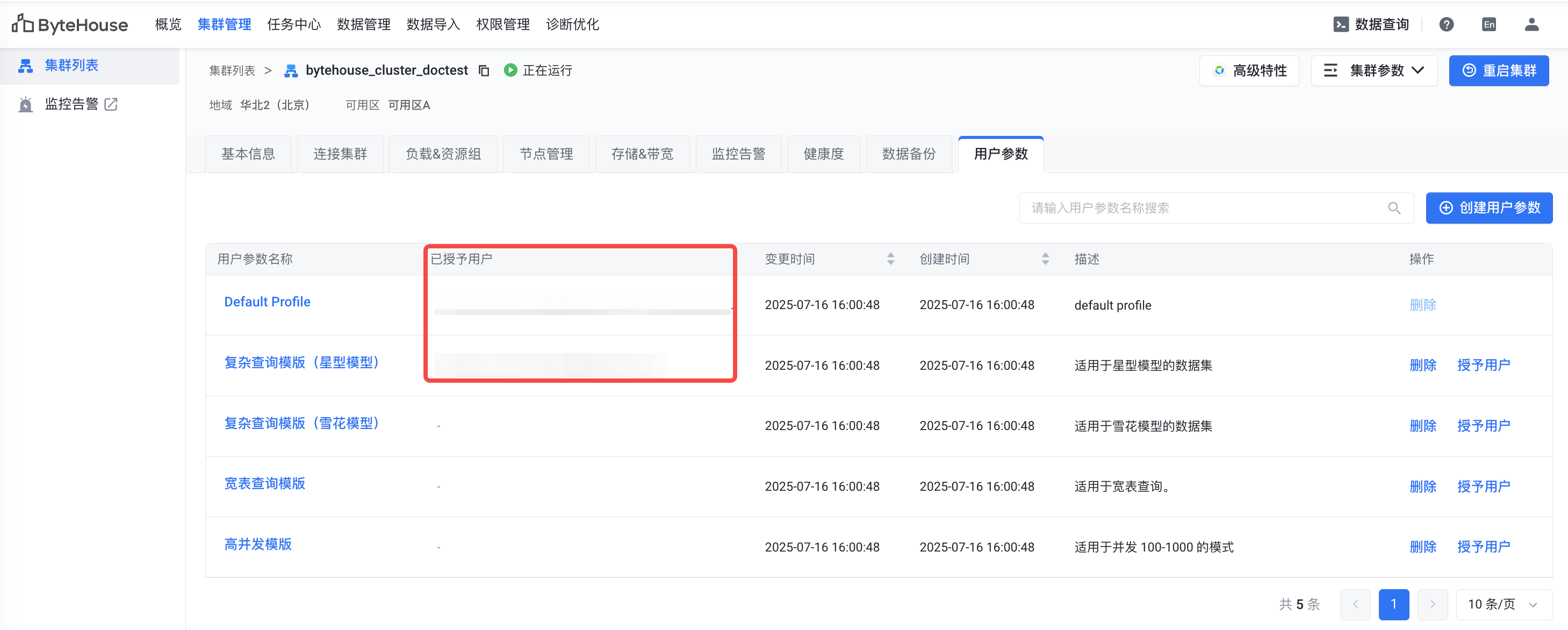Open the 10 per page selector
Image resolution: width=1568 pixels, height=630 pixels.
click(1503, 604)
